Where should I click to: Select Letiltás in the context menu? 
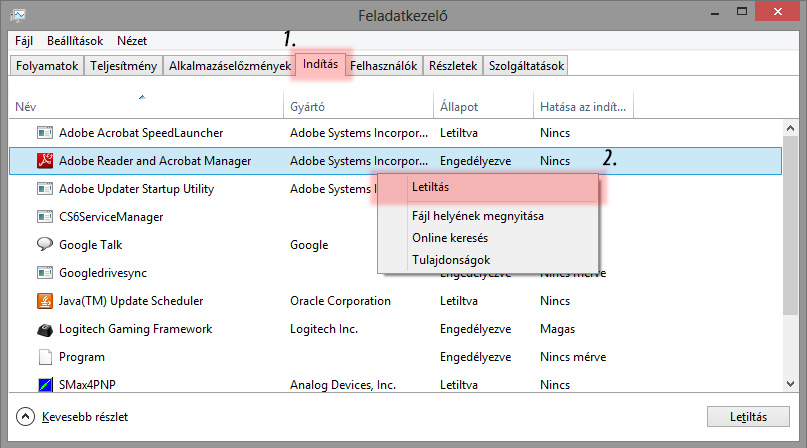430,187
